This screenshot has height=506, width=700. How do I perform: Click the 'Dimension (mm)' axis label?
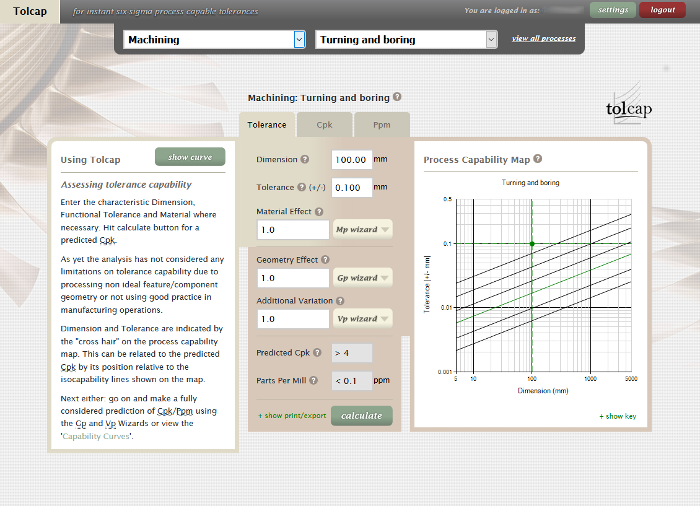543,391
